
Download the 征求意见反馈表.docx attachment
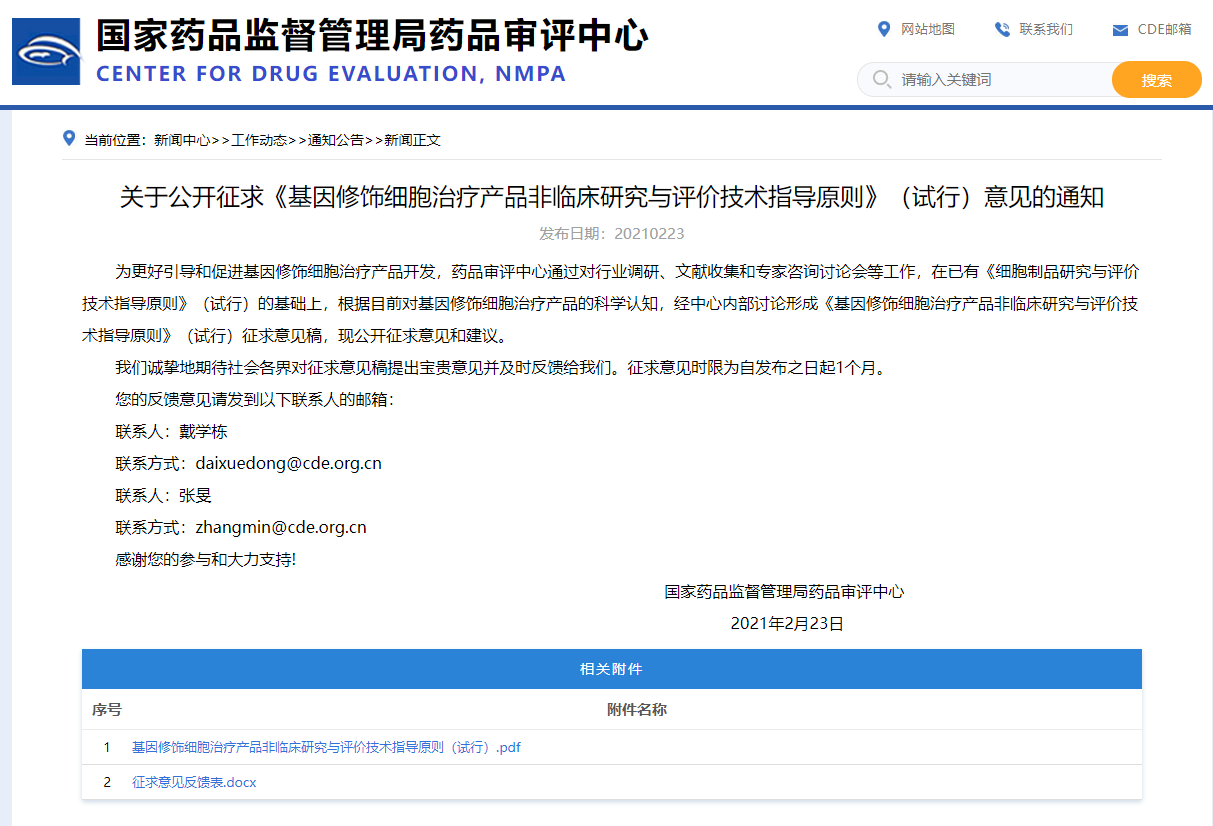[194, 782]
